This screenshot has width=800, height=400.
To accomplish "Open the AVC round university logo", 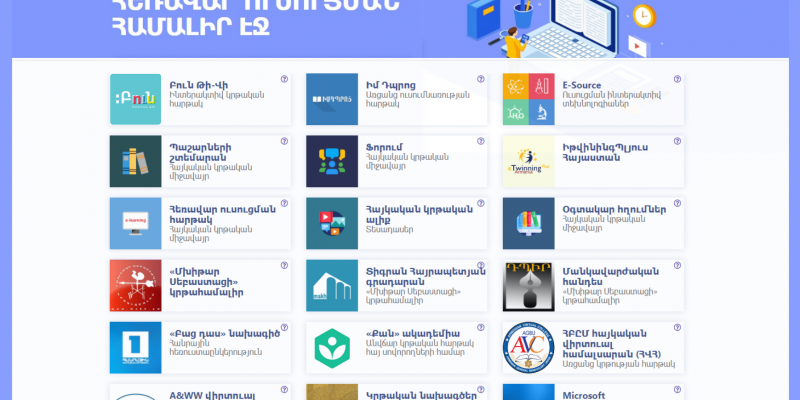I will point(529,347).
